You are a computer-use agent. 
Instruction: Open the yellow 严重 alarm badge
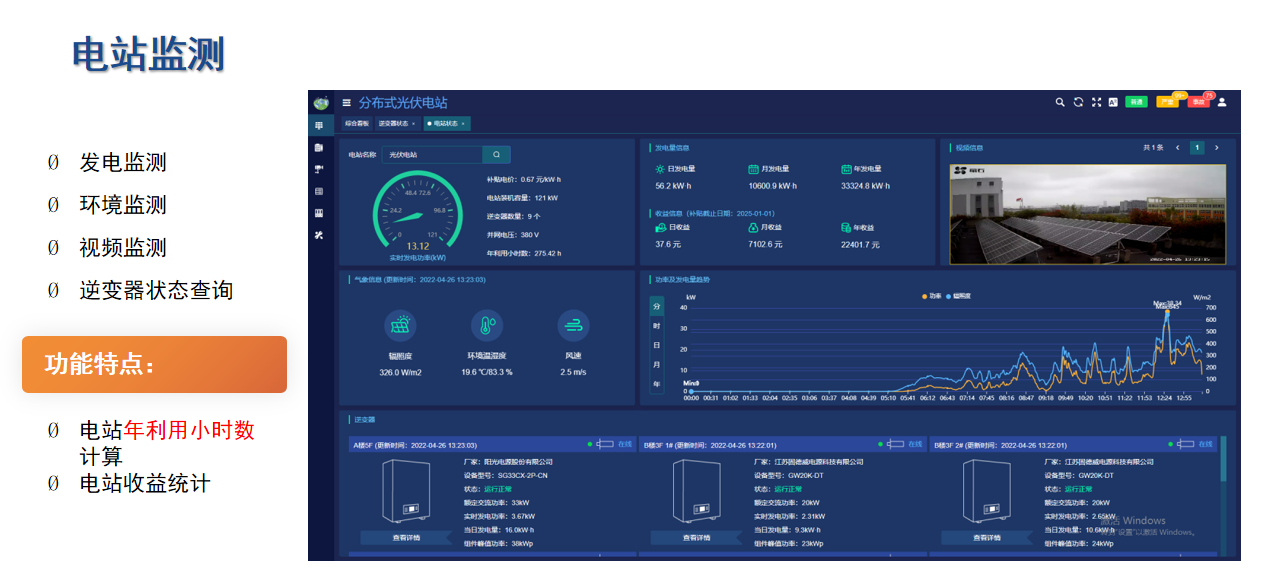click(1167, 102)
